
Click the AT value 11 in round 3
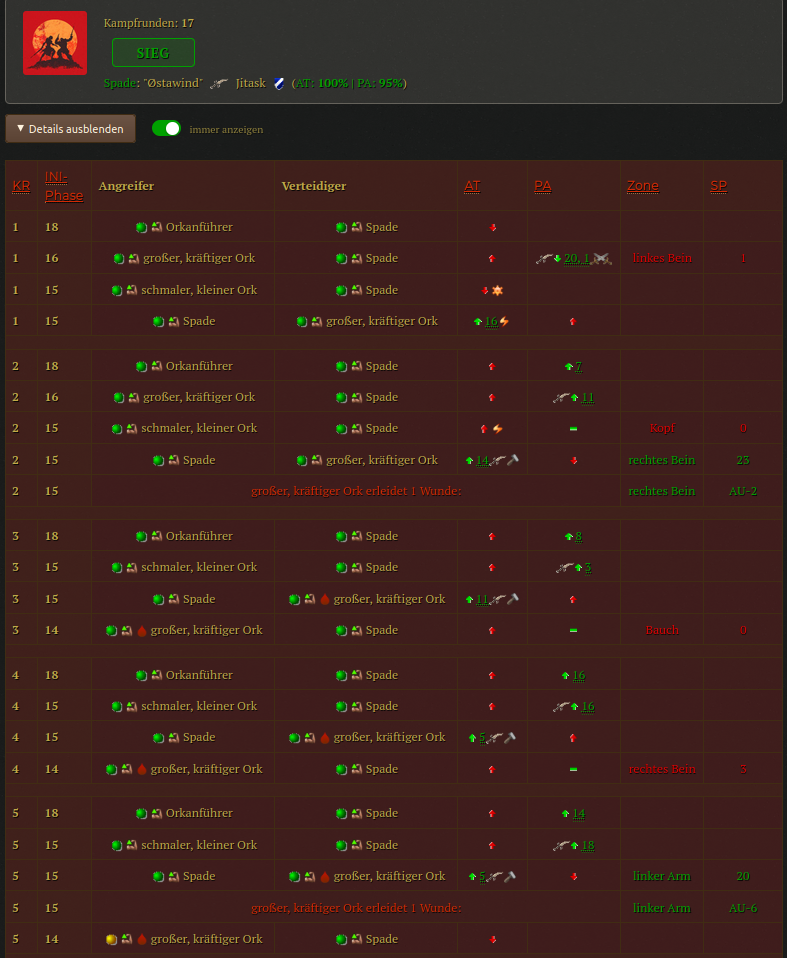(x=483, y=599)
